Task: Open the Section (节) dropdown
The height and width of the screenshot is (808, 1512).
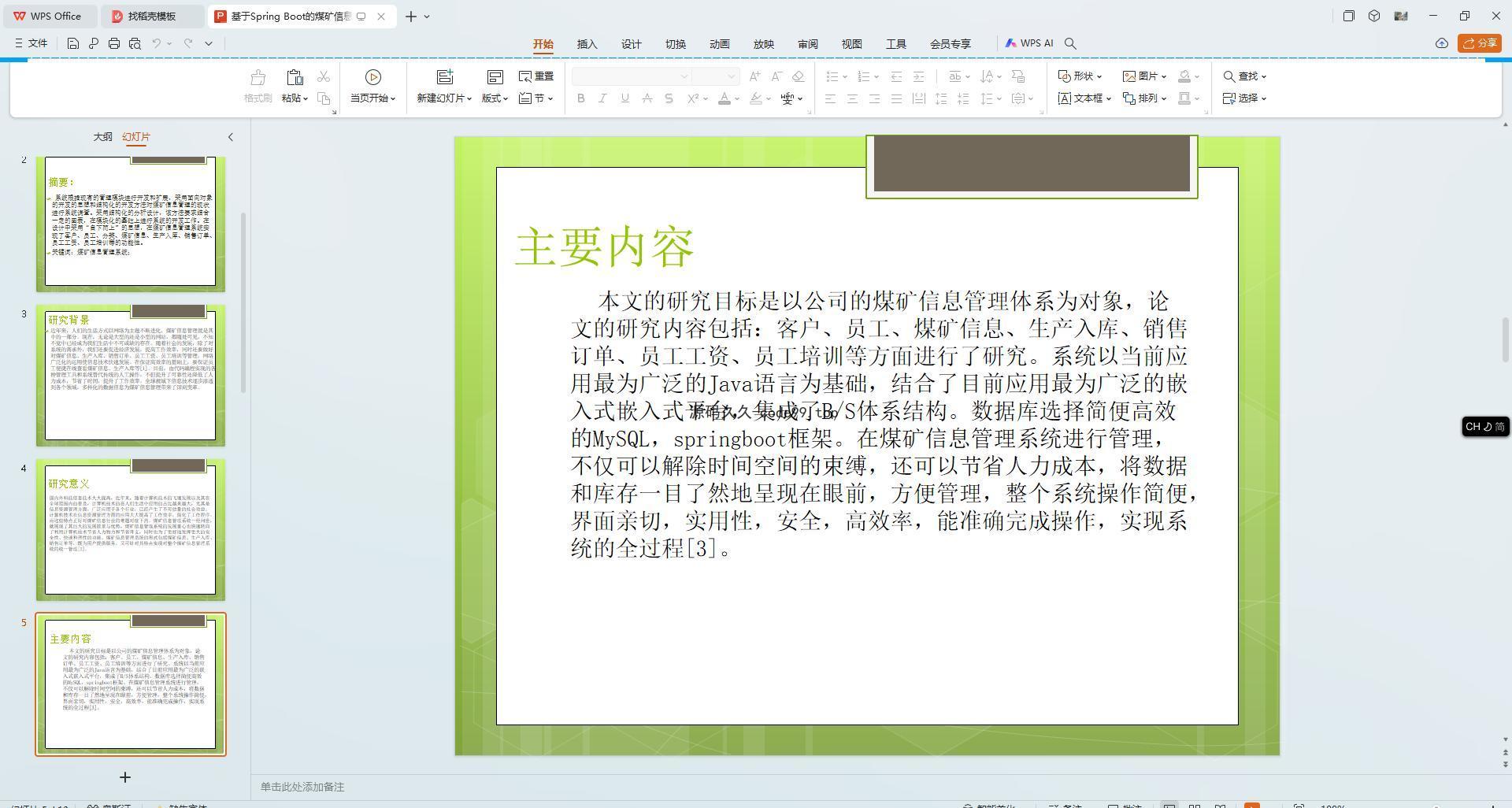Action: pyautogui.click(x=536, y=98)
